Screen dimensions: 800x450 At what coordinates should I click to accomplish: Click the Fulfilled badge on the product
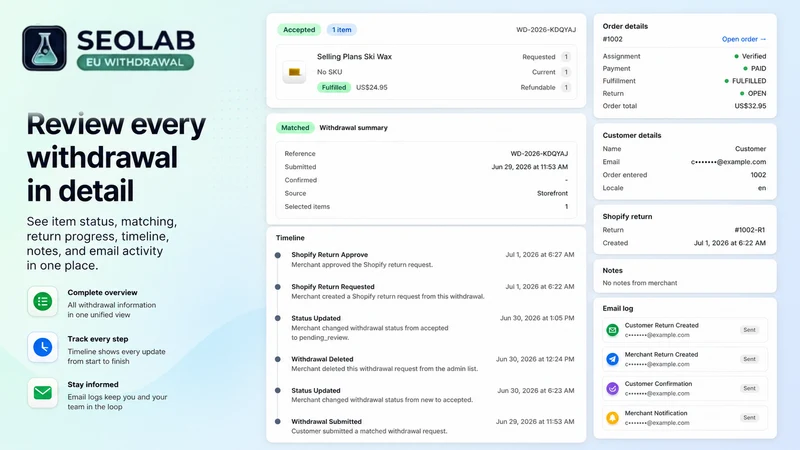tap(334, 87)
